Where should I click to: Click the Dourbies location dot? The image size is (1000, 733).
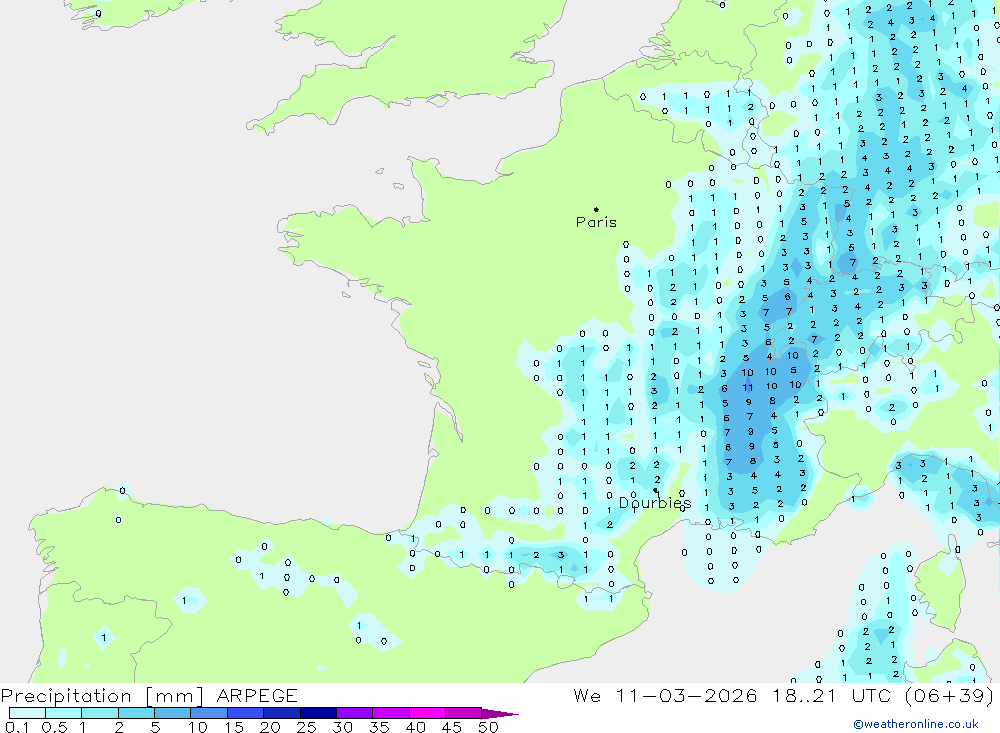[x=655, y=491]
